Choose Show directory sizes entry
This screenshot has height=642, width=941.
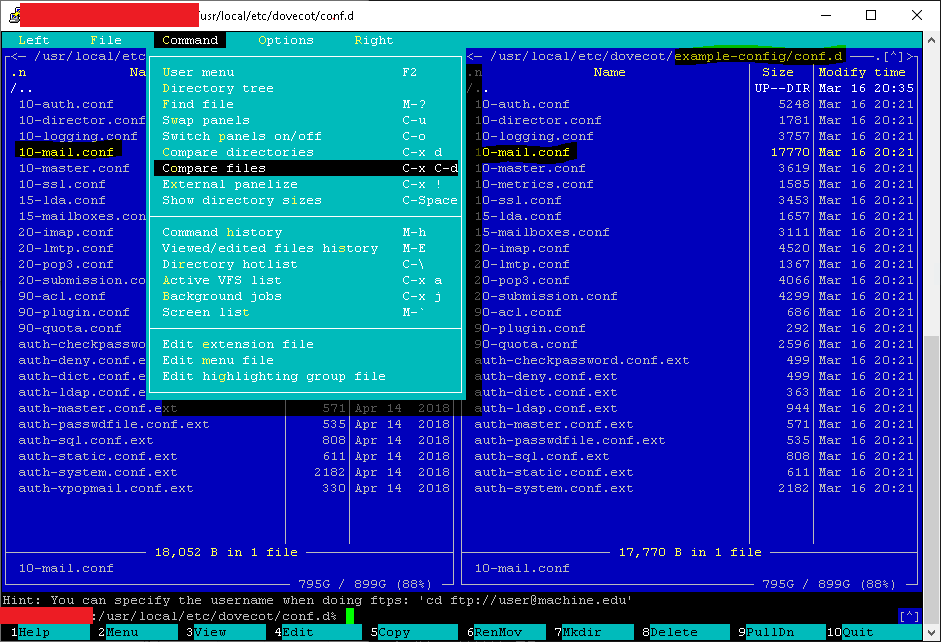coord(242,200)
